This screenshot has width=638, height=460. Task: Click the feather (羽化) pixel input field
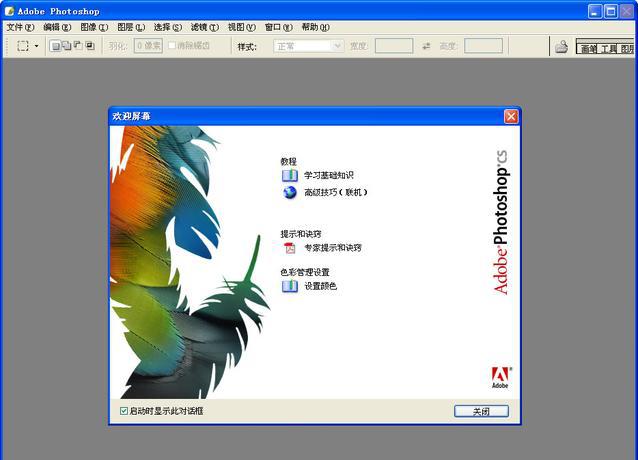pos(149,46)
